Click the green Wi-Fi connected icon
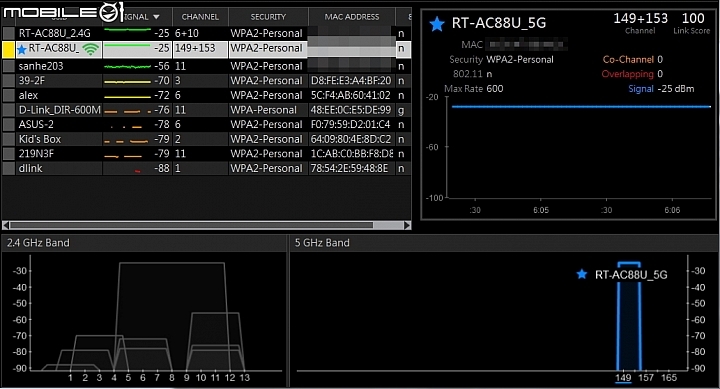Viewport: 720px width, 389px height. point(91,49)
